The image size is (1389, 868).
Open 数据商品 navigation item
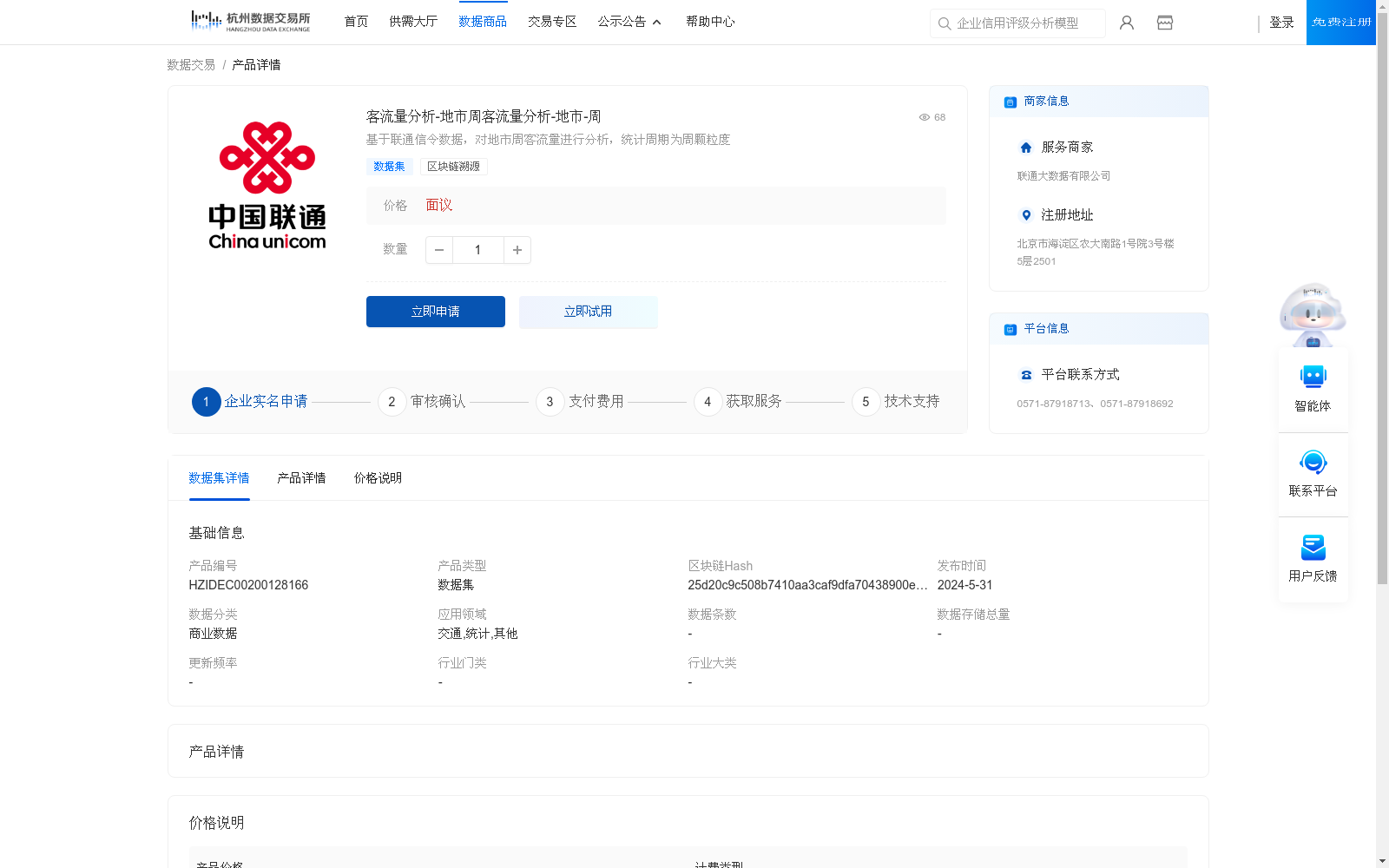pos(483,22)
